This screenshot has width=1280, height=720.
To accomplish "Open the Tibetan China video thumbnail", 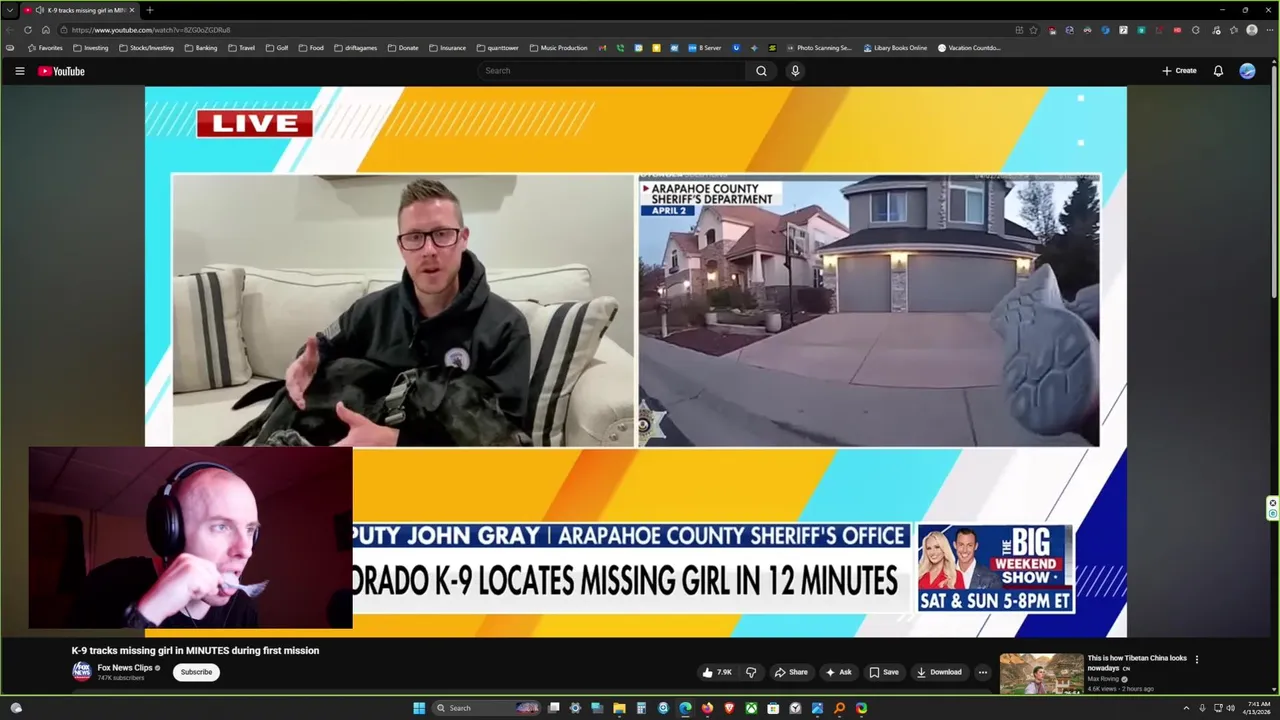I will tap(1041, 673).
